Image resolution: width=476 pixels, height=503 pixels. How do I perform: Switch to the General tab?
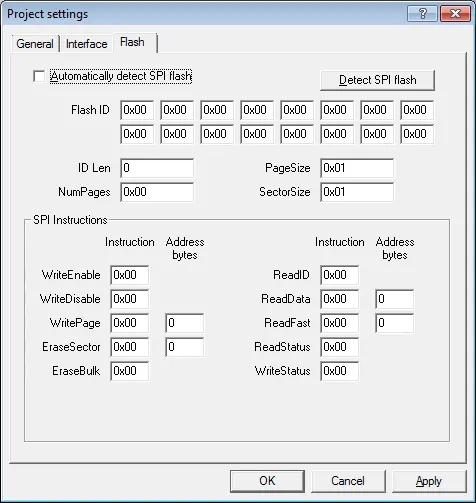tap(35, 44)
